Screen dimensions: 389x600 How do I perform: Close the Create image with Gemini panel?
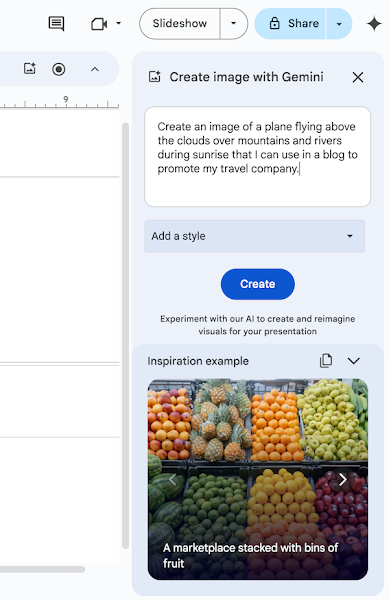(x=358, y=77)
